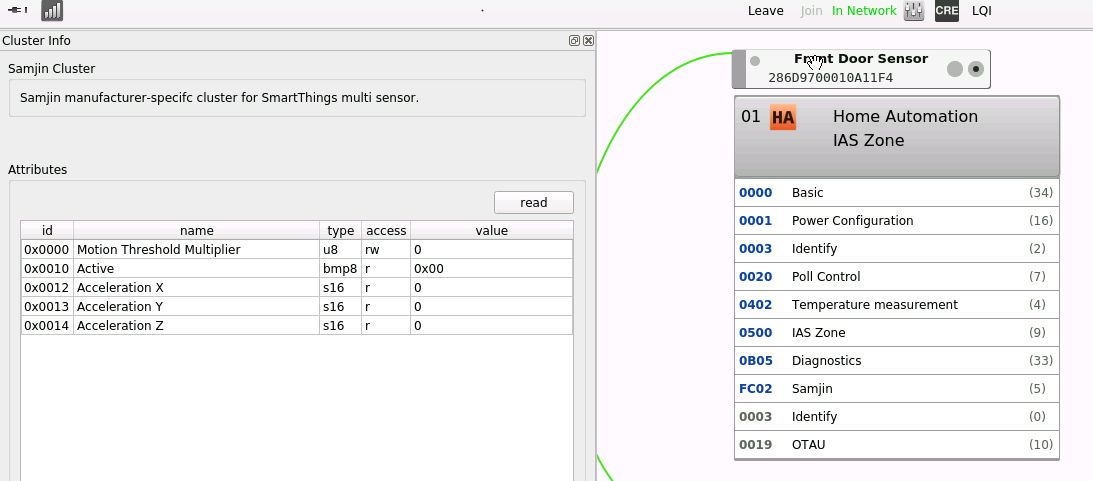Open the 0001 Power Configuration cluster
The width and height of the screenshot is (1093, 481).
[x=897, y=221]
